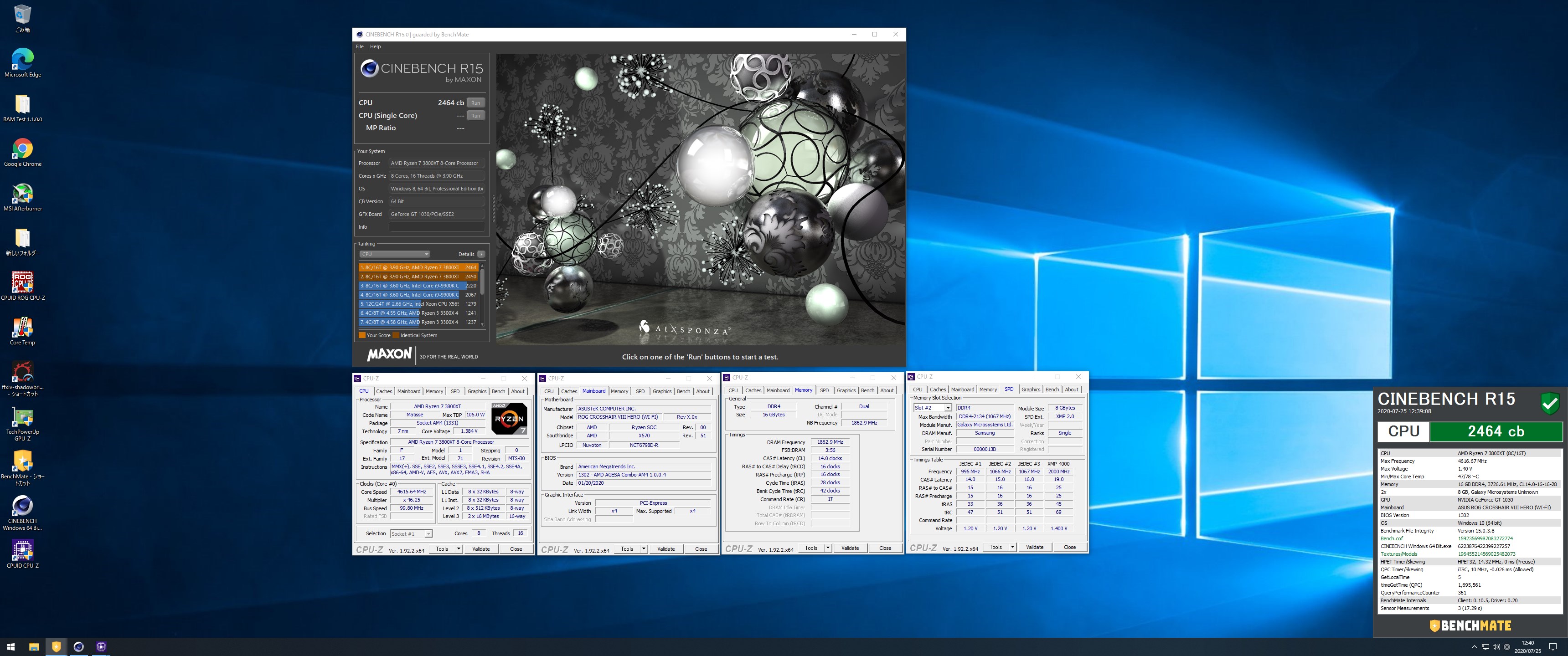This screenshot has height=656, width=1568.
Task: Switch to Caches tab in first CPU-Z
Action: pyautogui.click(x=384, y=391)
